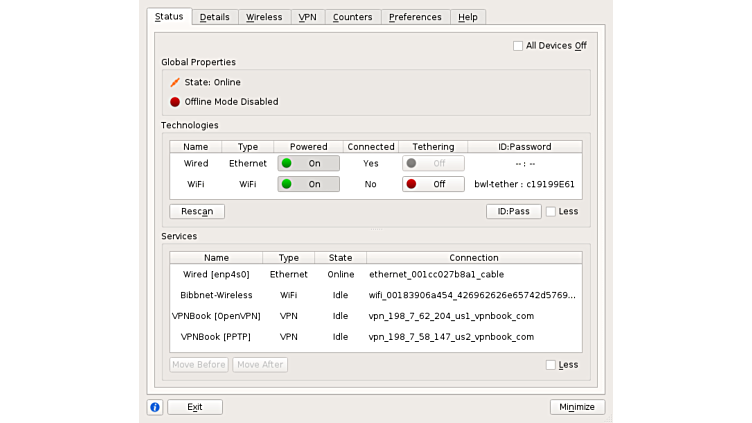This screenshot has width=752, height=423.
Task: Switch to the Details tab
Action: 214,17
